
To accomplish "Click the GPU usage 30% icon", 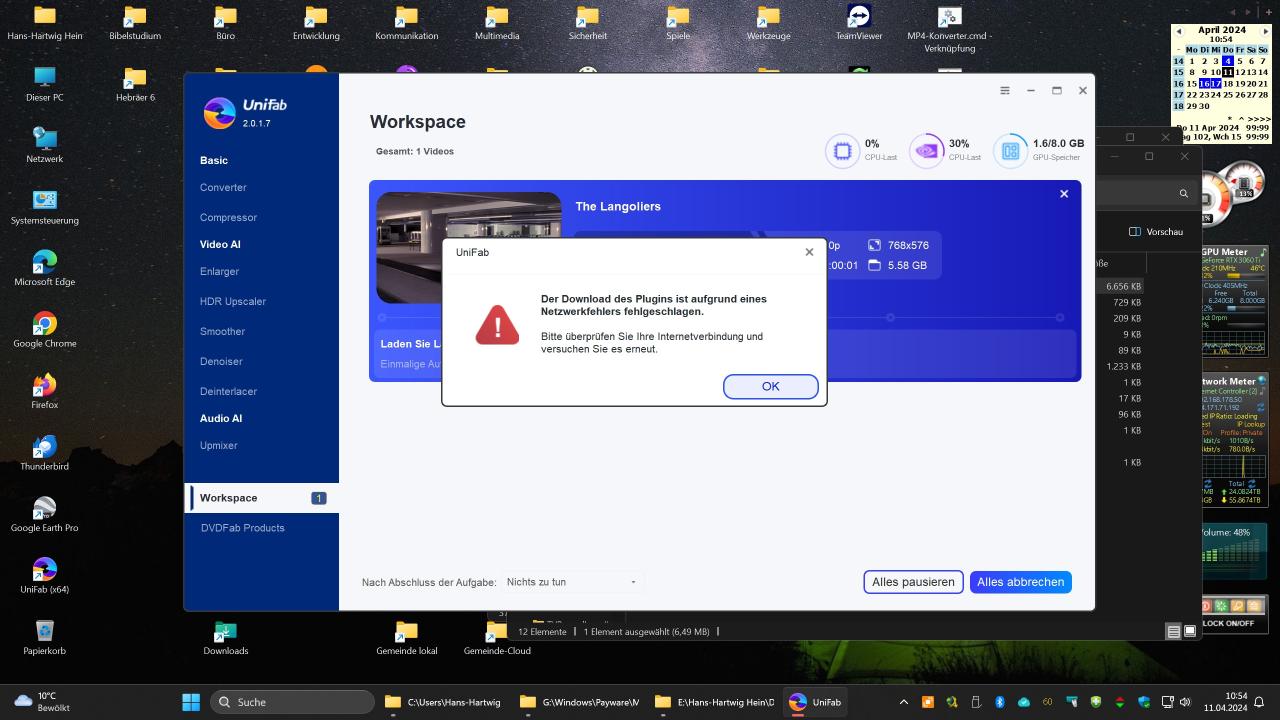I will (x=926, y=151).
